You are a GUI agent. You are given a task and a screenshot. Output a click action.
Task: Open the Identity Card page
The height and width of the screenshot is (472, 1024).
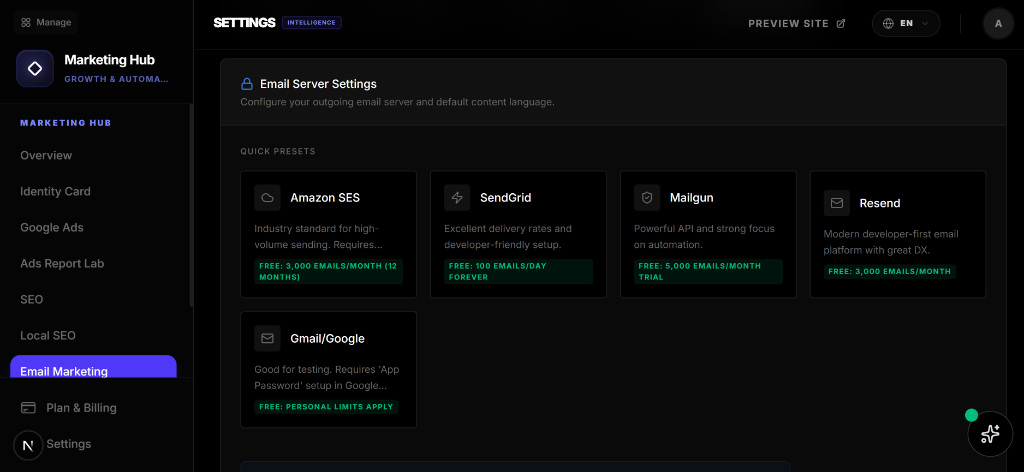pos(55,192)
